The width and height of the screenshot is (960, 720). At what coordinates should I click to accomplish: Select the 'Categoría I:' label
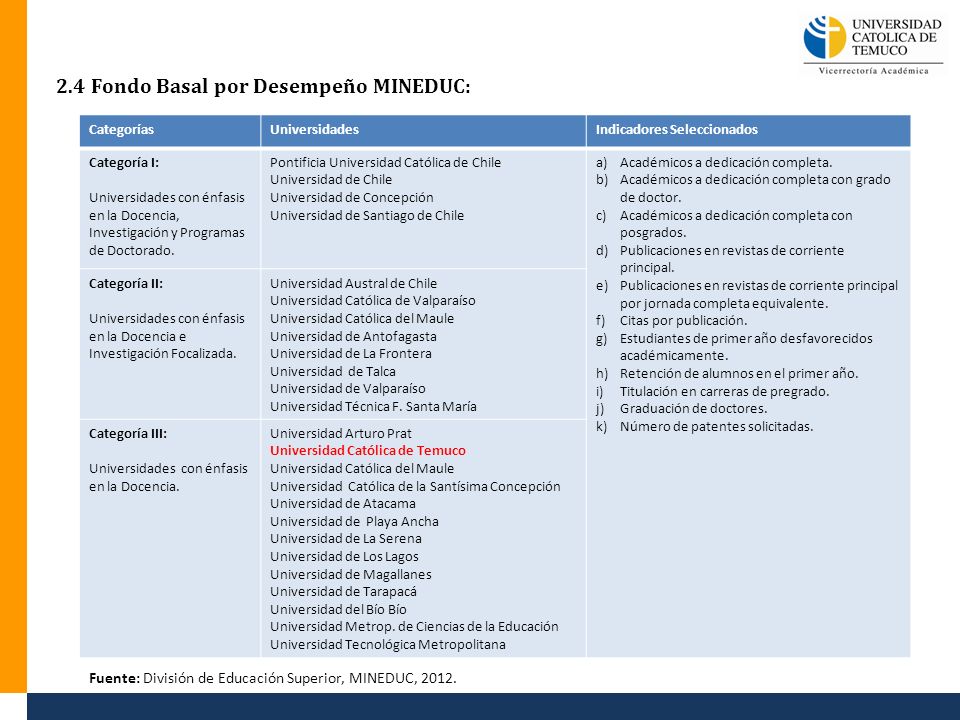[124, 162]
